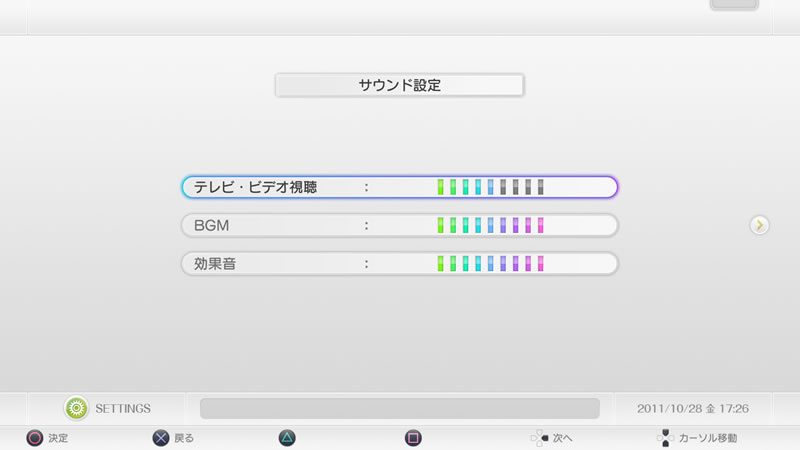This screenshot has width=800, height=450.
Task: Click the カーソル移動 hint text
Action: [x=708, y=438]
